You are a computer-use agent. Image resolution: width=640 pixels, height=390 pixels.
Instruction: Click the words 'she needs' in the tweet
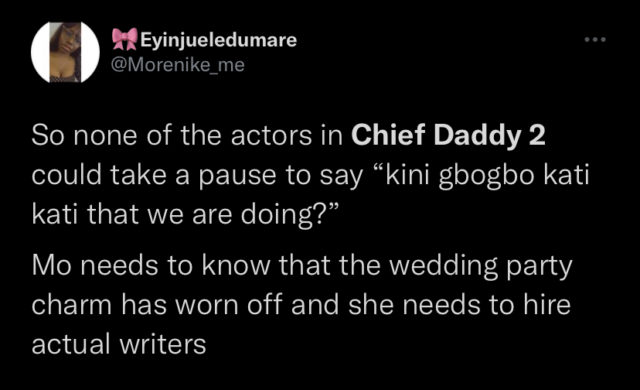click(414, 305)
